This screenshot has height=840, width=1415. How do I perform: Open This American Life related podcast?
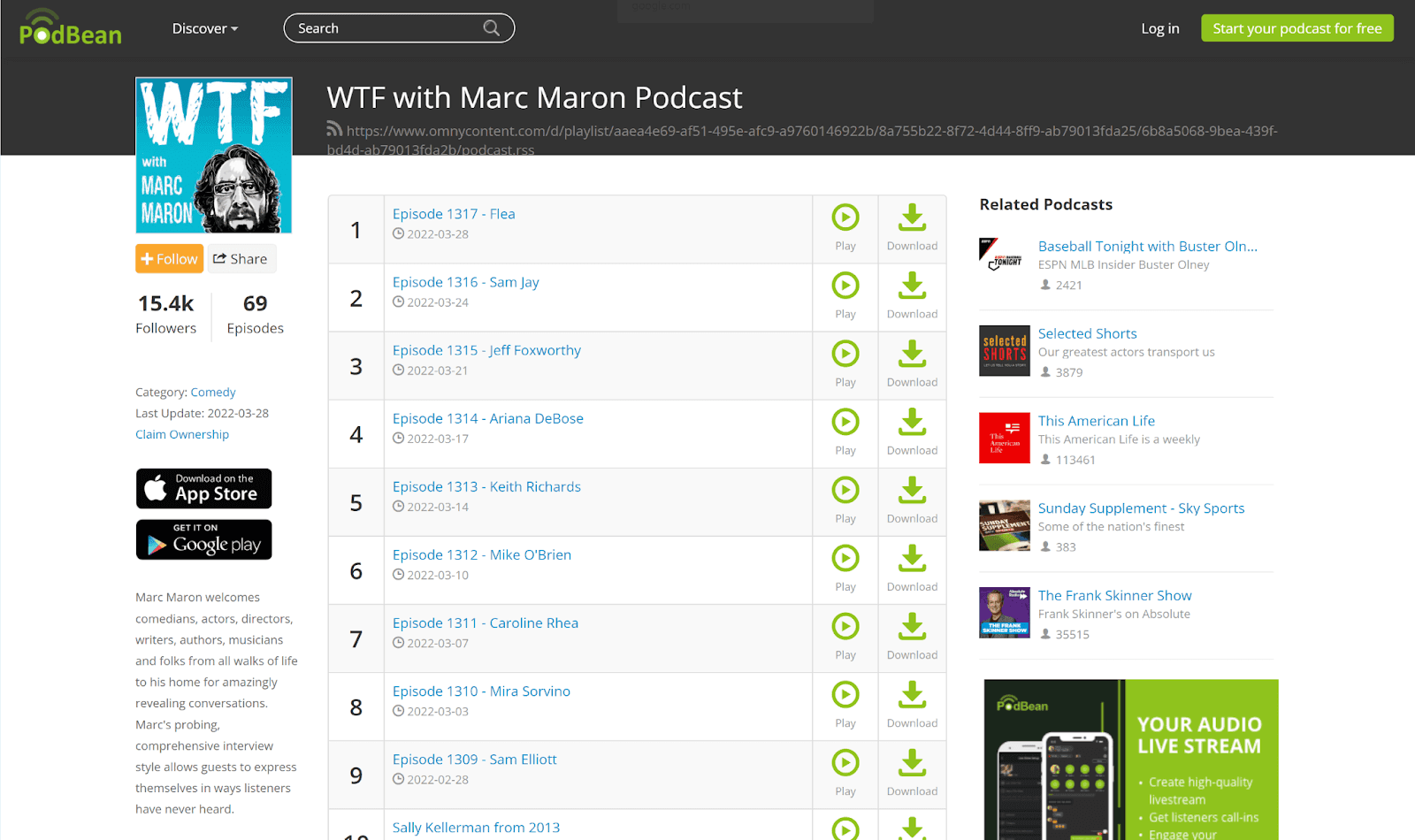point(1096,421)
